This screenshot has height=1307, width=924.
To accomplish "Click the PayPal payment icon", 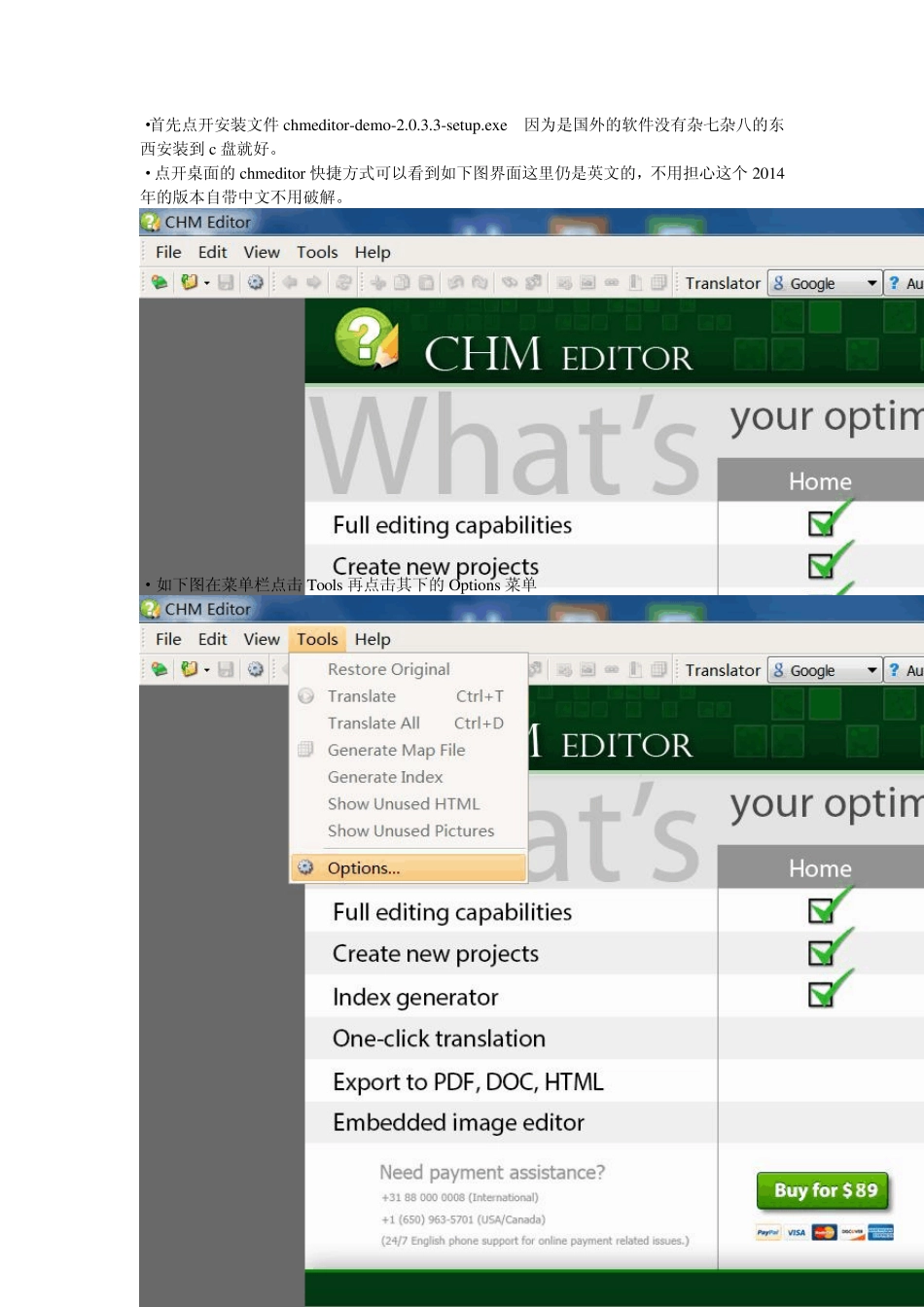I will click(768, 1232).
